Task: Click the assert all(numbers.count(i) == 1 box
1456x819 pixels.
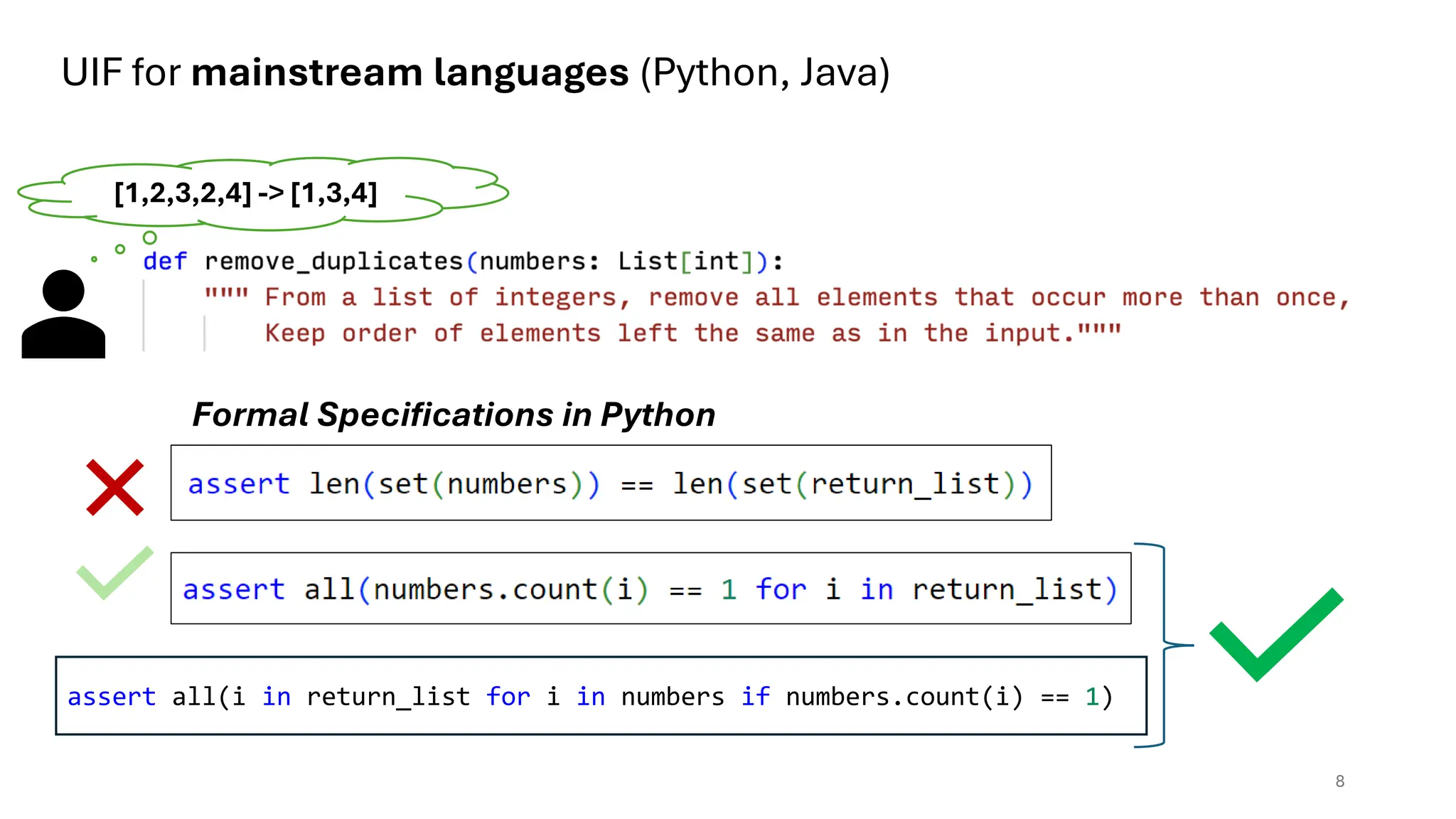Action: tap(651, 588)
